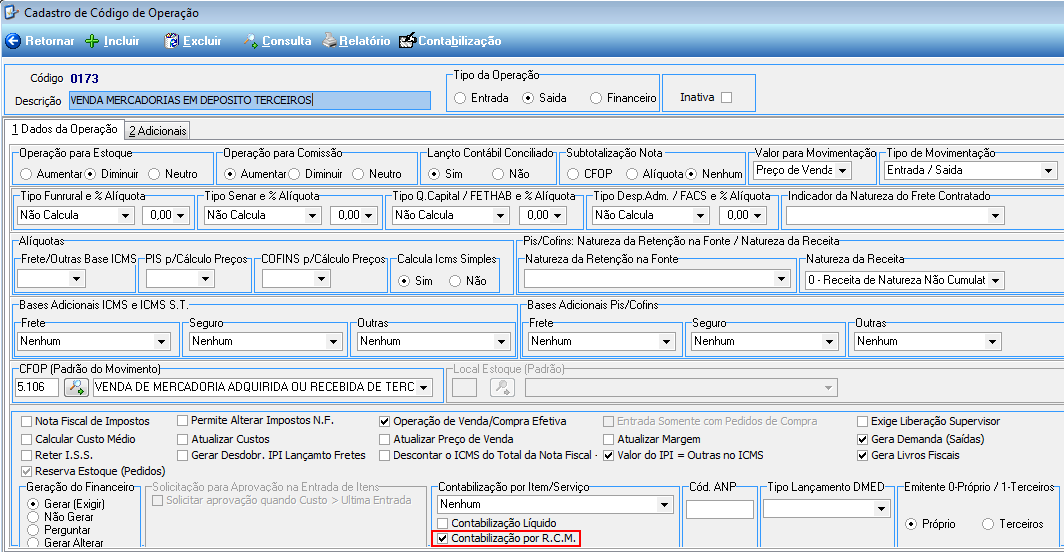The image size is (1064, 552).
Task: Toggle Contabilização por R.C.M. checkbox
Action: (x=443, y=538)
